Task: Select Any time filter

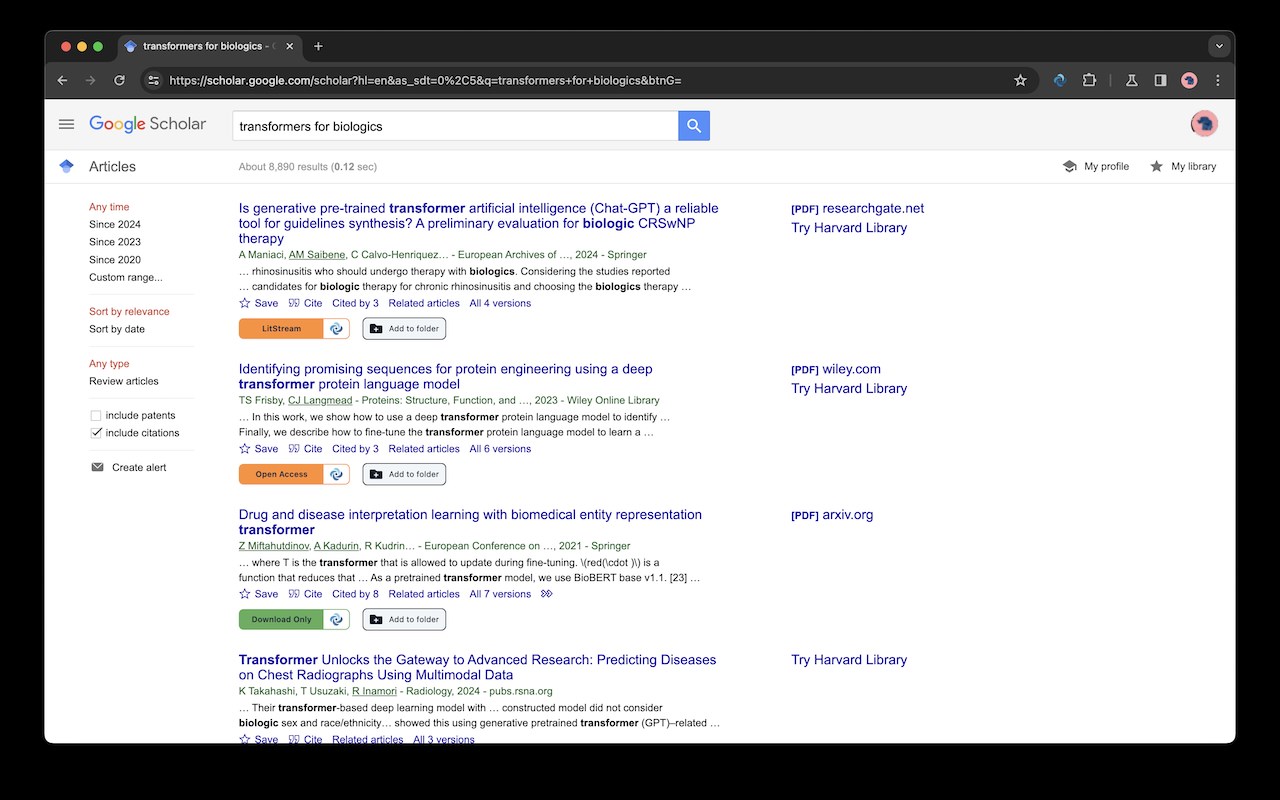Action: coord(109,207)
